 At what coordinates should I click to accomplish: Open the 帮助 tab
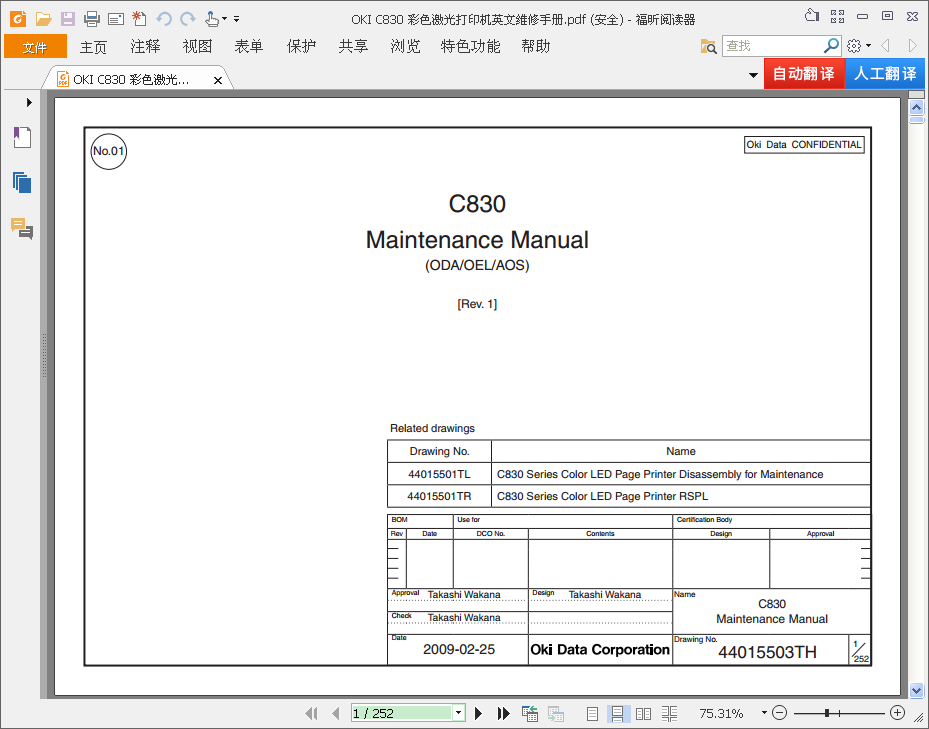coord(536,47)
